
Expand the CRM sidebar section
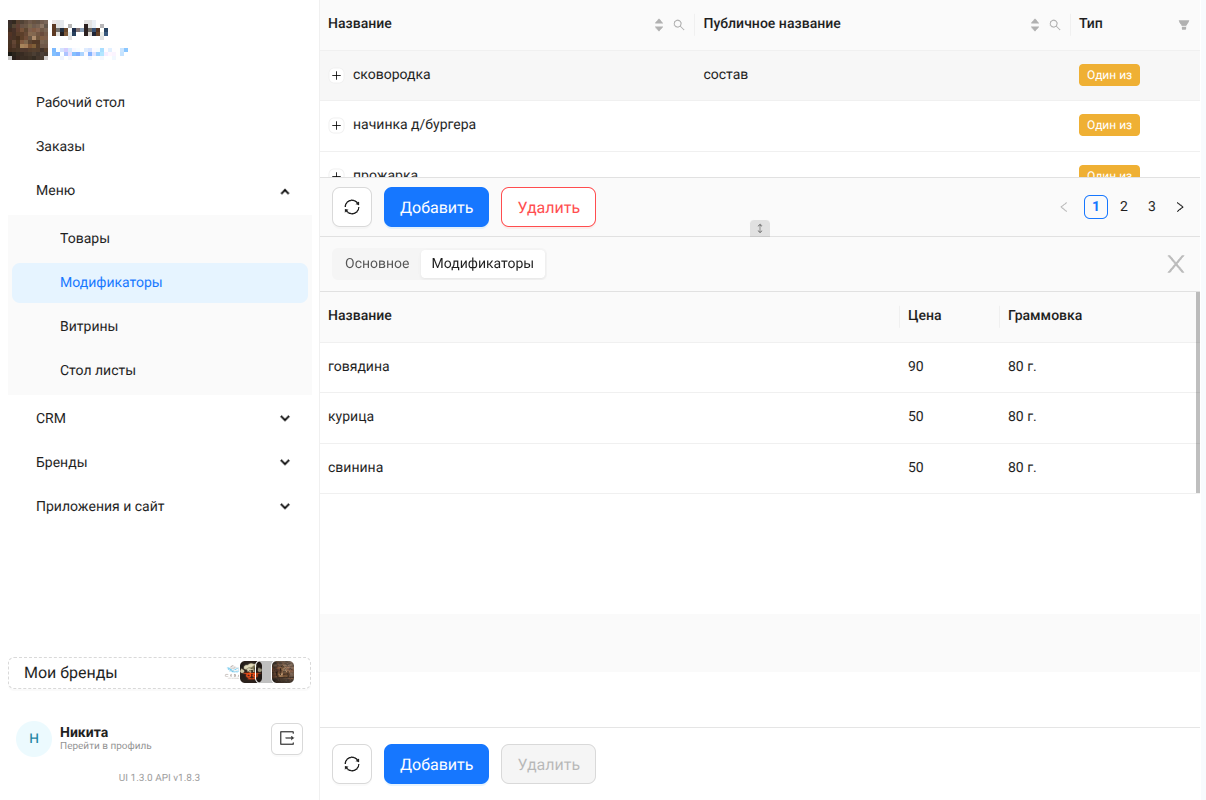285,418
